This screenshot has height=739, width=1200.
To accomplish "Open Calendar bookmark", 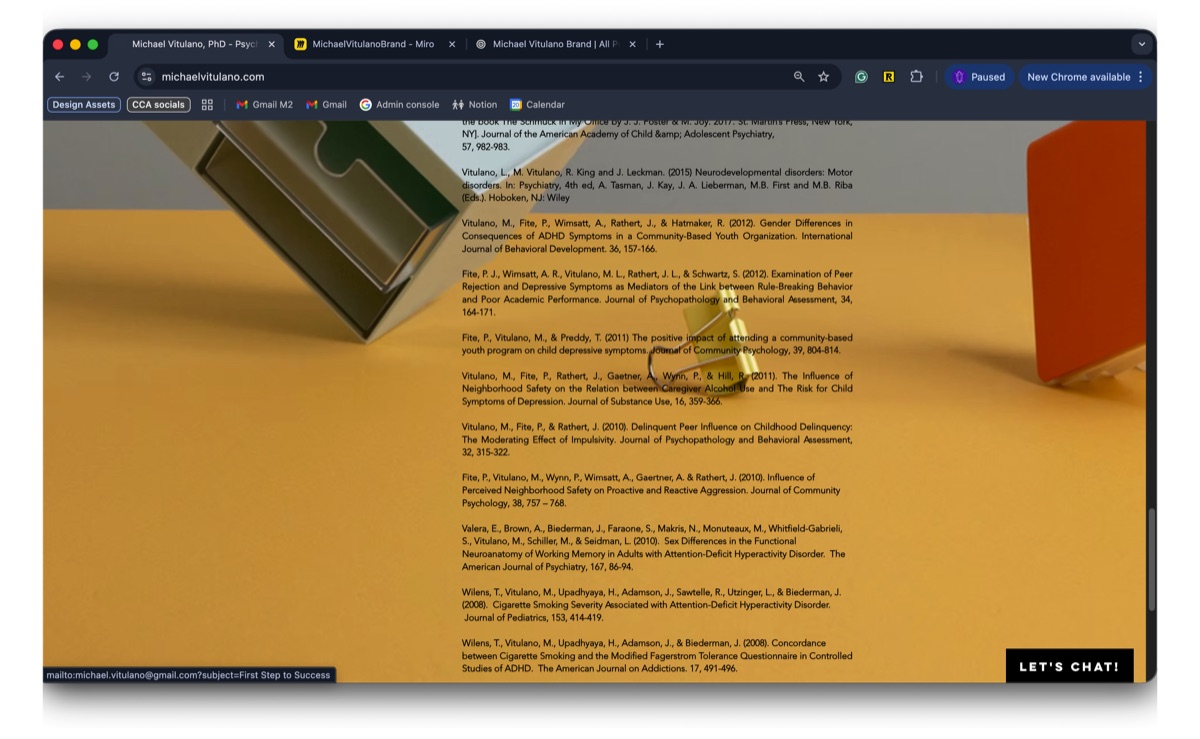I will 538,104.
